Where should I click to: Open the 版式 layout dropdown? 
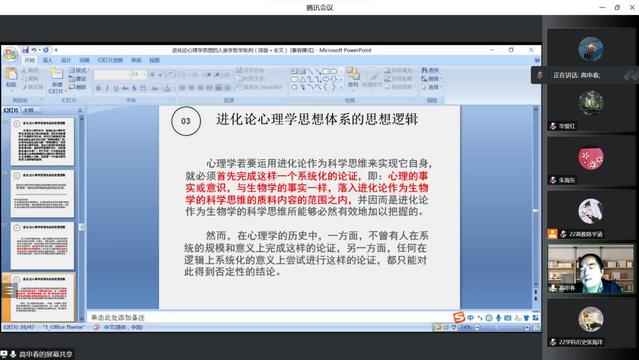(78, 71)
